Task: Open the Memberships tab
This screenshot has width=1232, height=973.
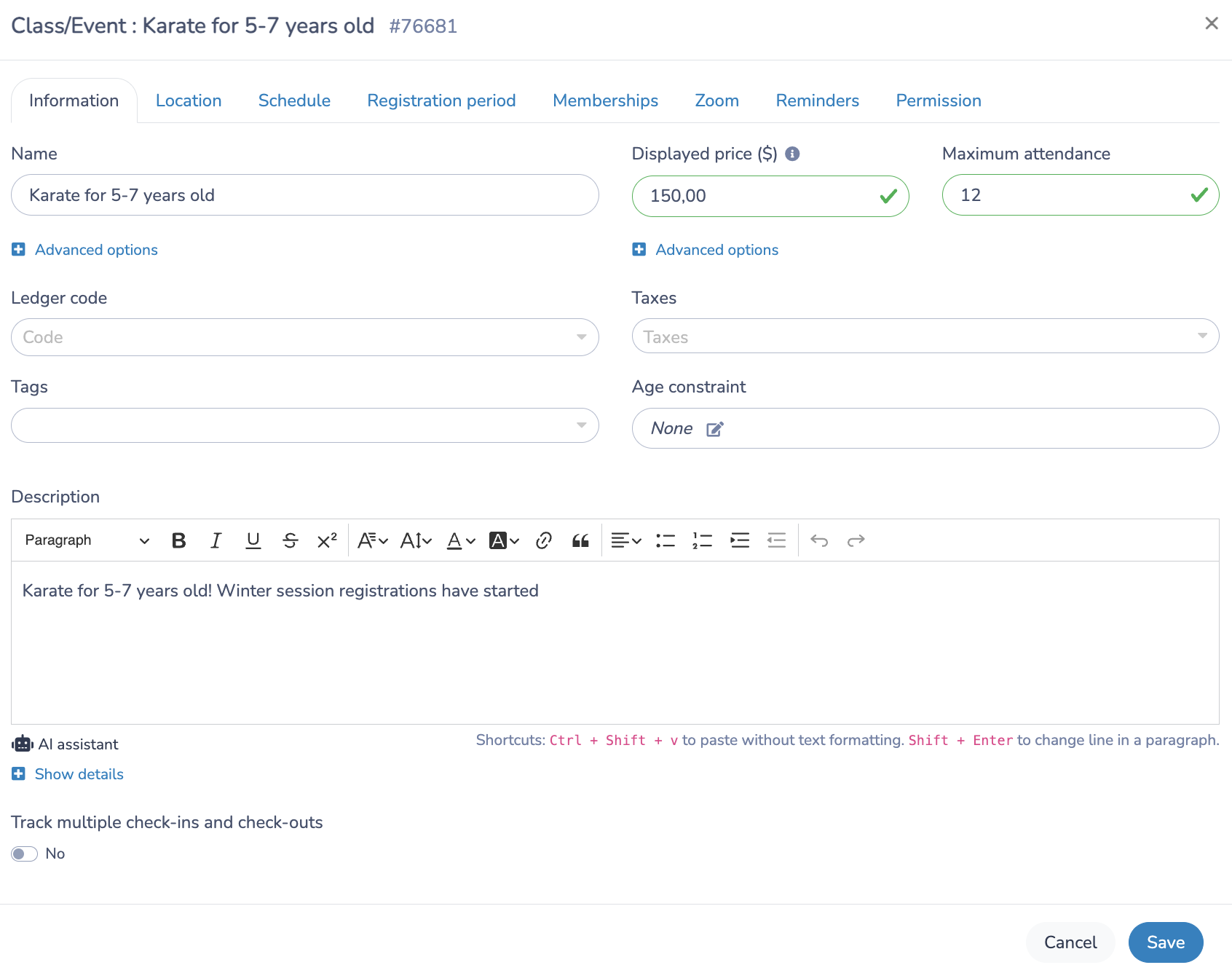Action: pyautogui.click(x=605, y=101)
